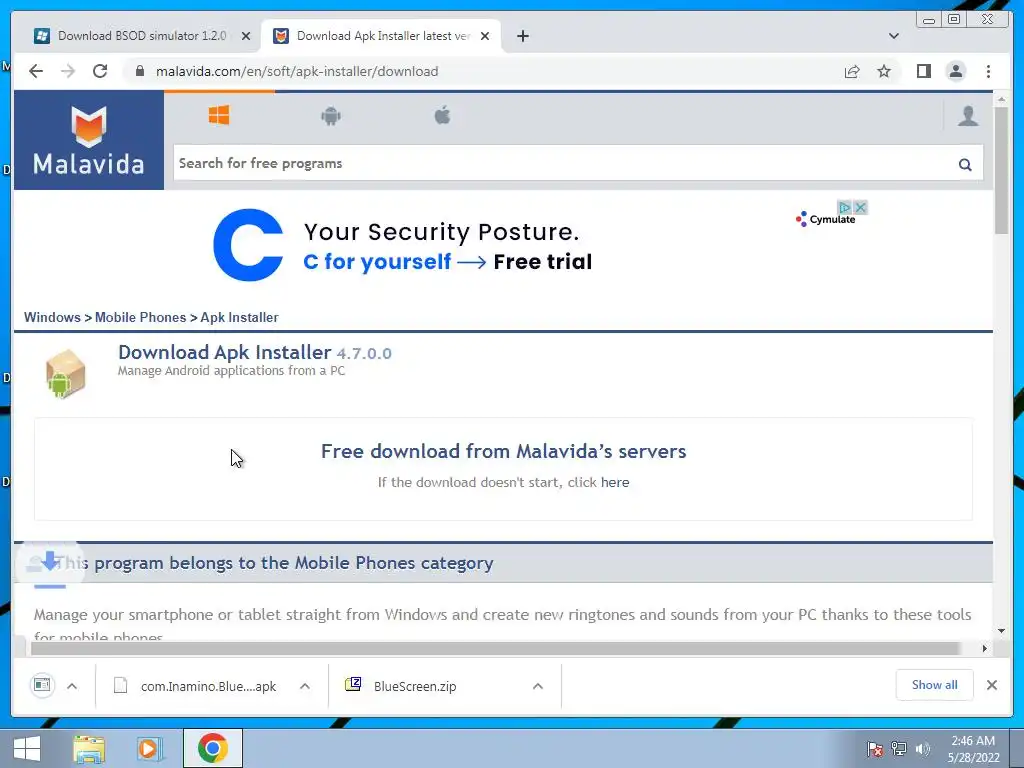Open the Chrome three-dot menu
Screen dimensions: 1024x768
coord(988,71)
